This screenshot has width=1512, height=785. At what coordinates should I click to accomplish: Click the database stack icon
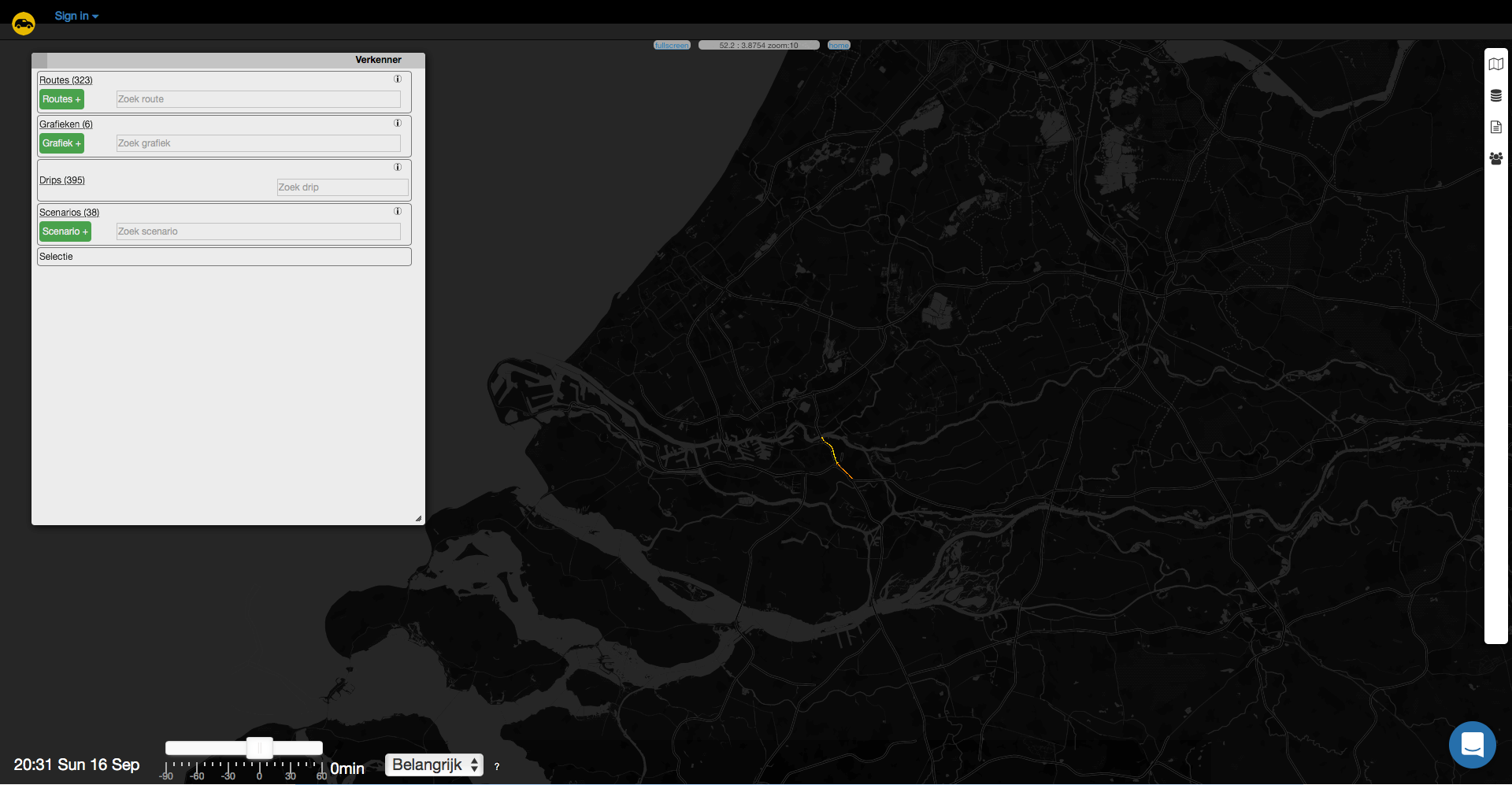tap(1495, 96)
